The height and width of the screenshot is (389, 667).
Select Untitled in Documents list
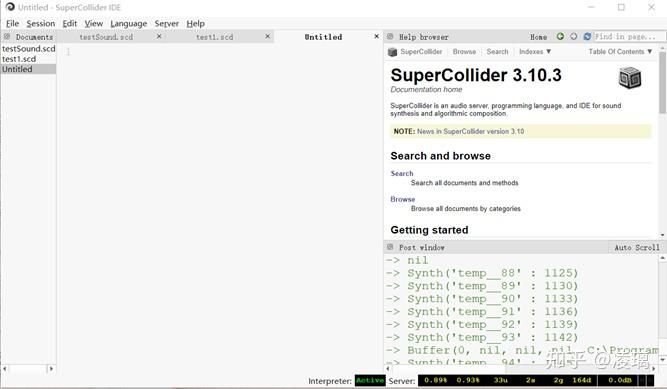pyautogui.click(x=29, y=69)
